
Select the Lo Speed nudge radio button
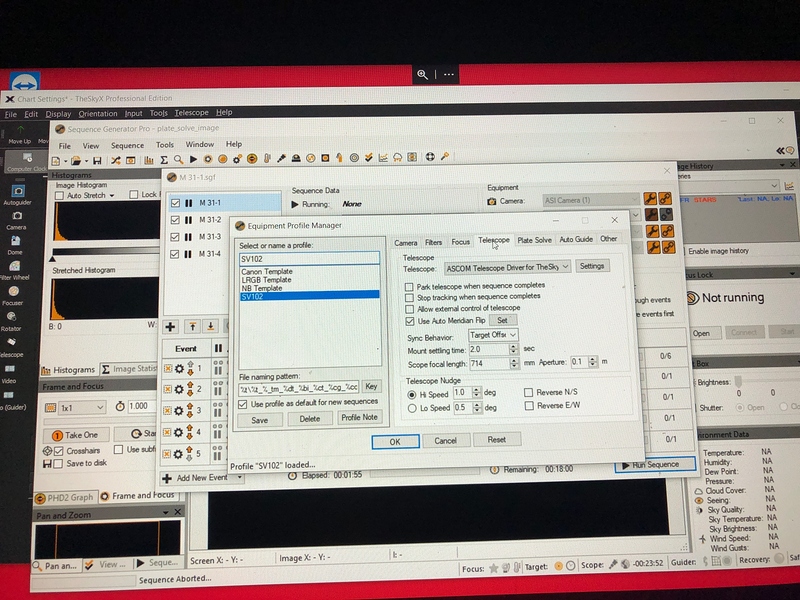[412, 409]
